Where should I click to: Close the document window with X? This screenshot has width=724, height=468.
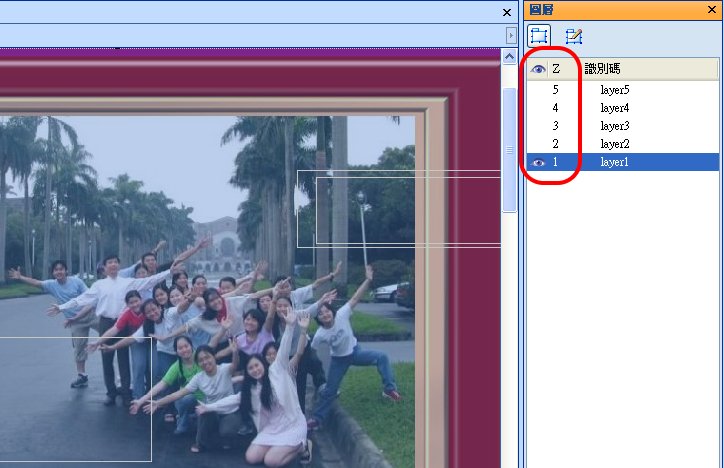click(x=506, y=12)
